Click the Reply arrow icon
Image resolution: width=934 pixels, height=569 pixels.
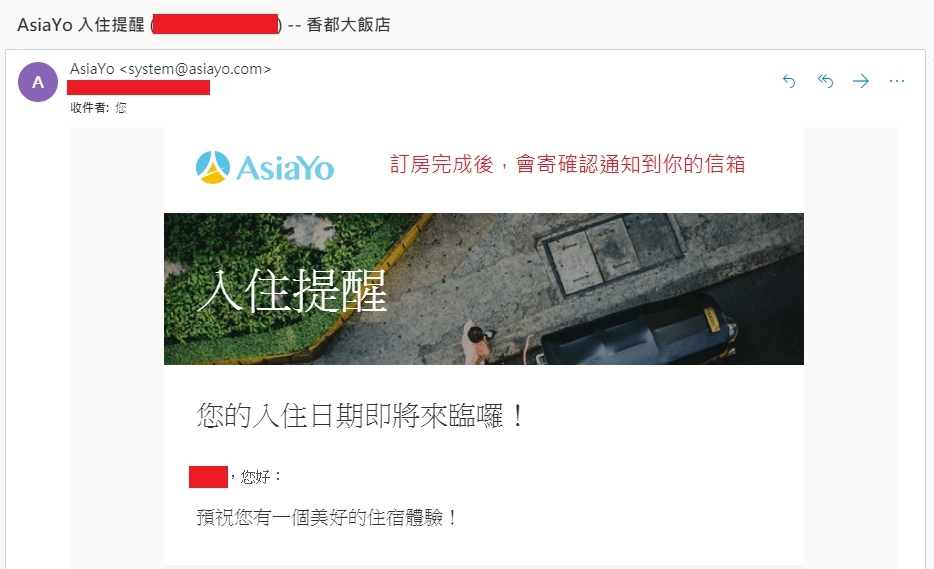[789, 81]
